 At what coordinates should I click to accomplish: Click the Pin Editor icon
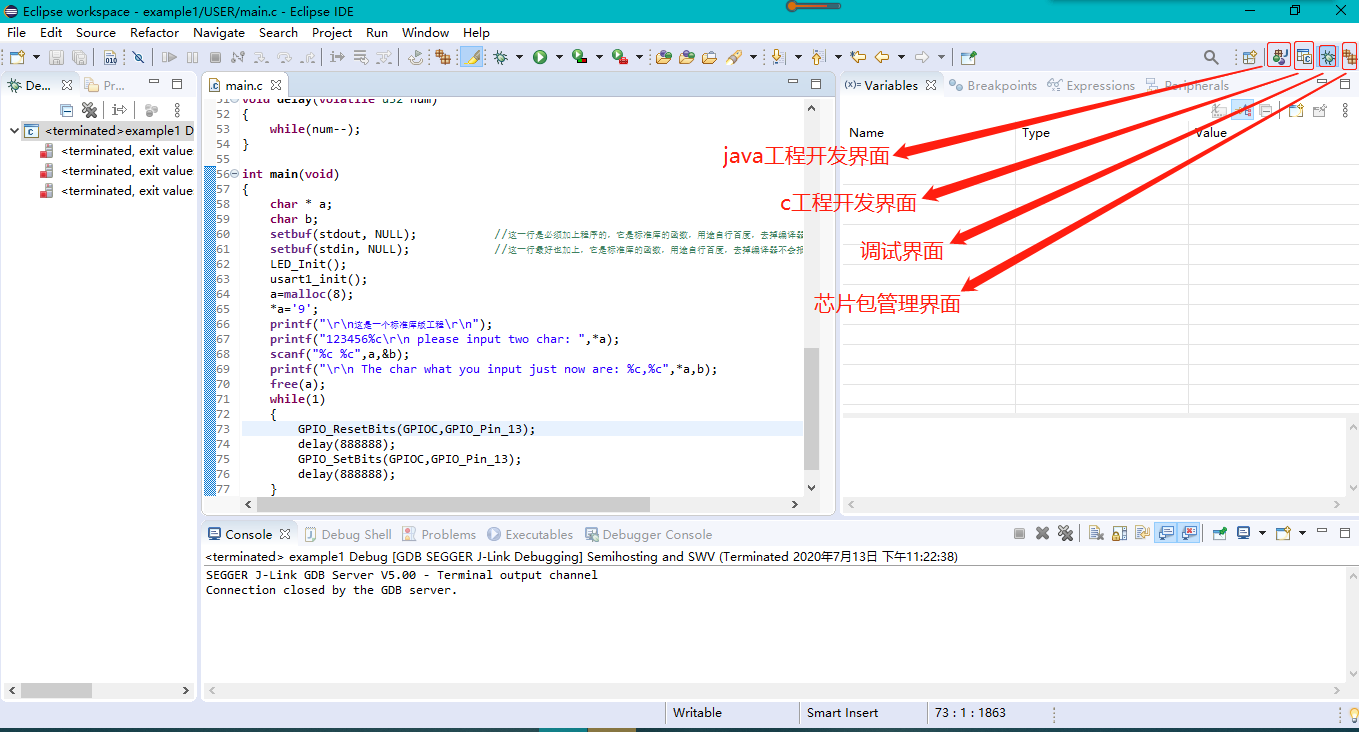968,57
